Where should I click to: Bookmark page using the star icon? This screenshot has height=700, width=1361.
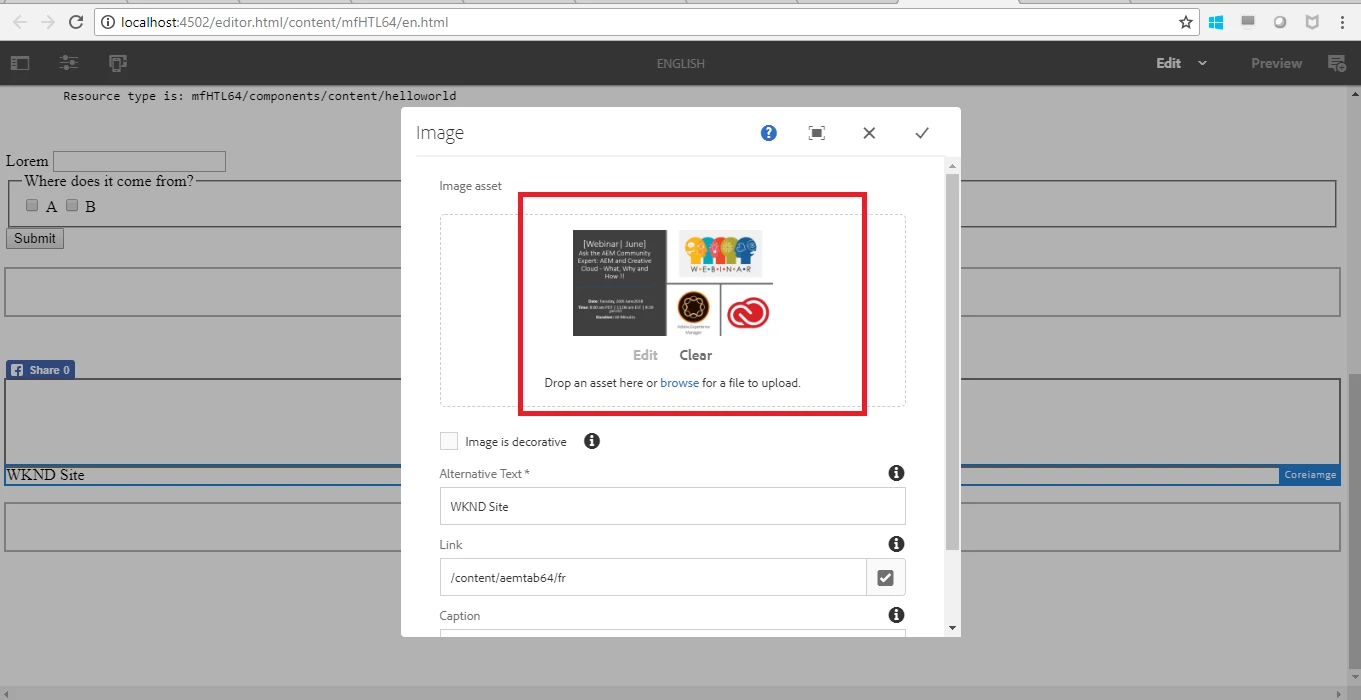point(1186,22)
